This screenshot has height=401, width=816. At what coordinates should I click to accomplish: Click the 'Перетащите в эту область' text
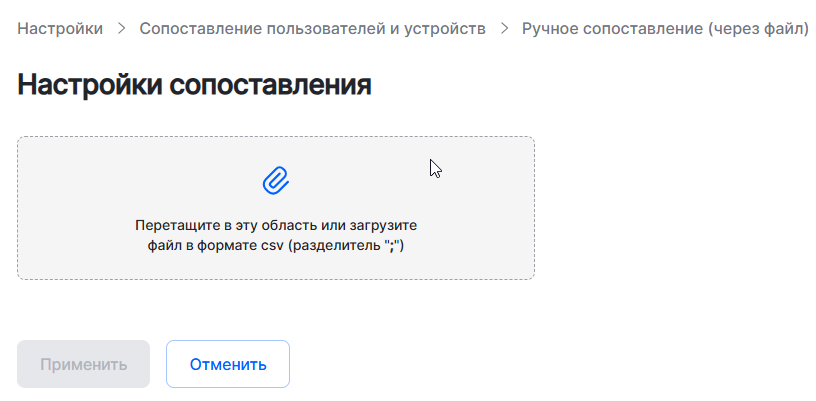coord(215,226)
